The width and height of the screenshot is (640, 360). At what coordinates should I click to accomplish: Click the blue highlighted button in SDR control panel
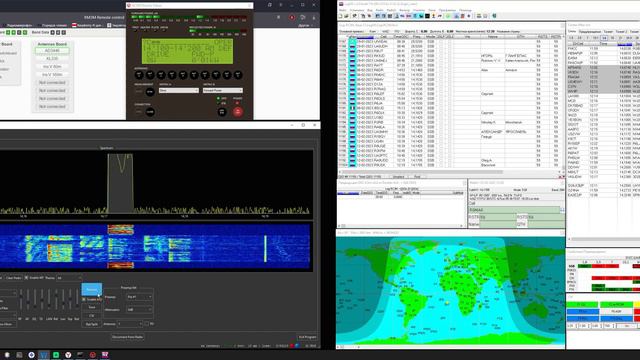click(91, 289)
